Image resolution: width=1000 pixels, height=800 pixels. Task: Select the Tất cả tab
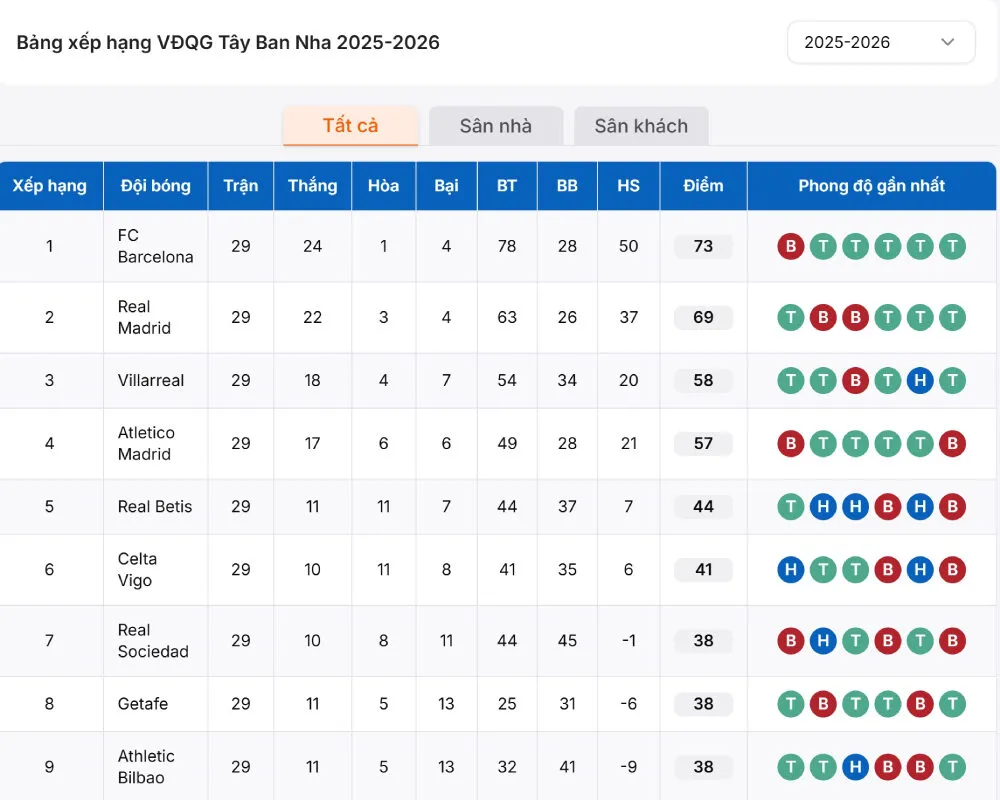coord(350,126)
